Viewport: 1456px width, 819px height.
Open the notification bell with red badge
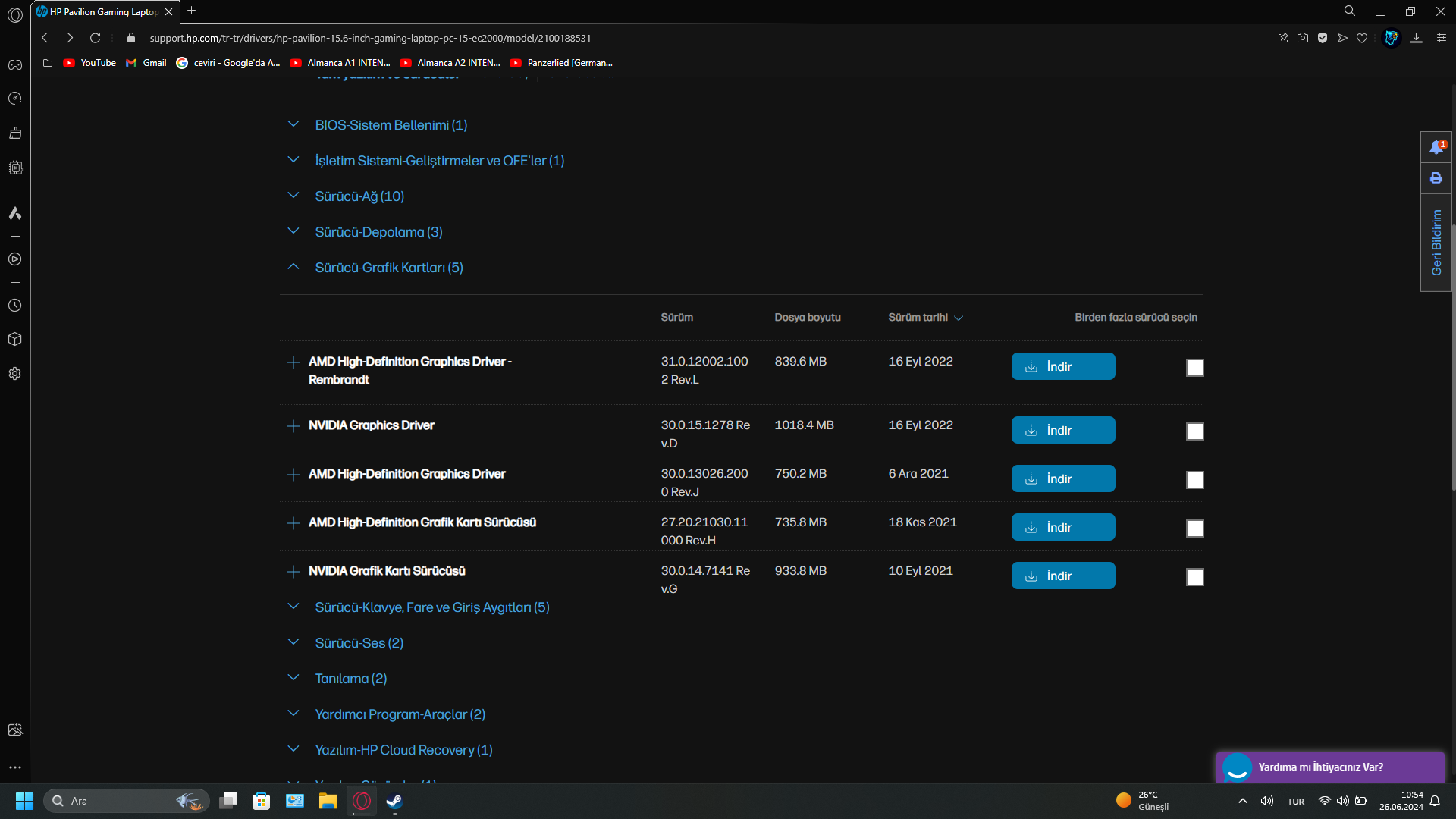pos(1436,147)
